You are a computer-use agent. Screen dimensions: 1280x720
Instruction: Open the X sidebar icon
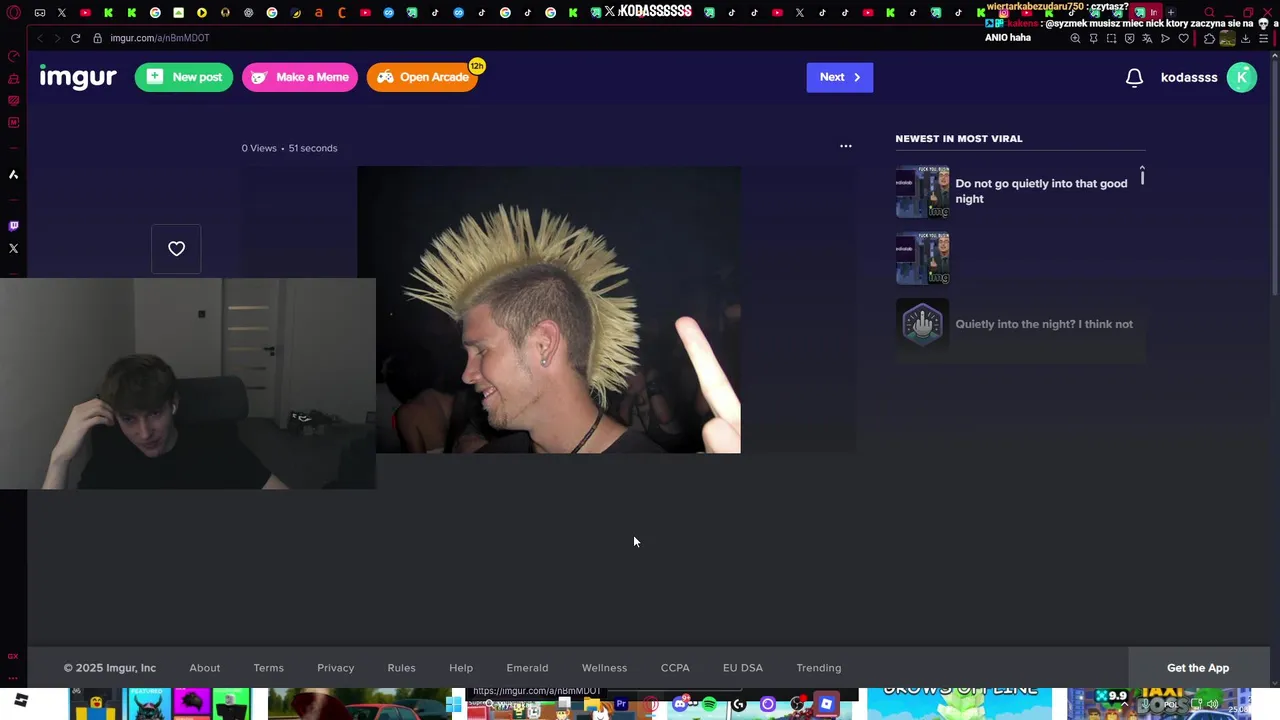point(13,248)
